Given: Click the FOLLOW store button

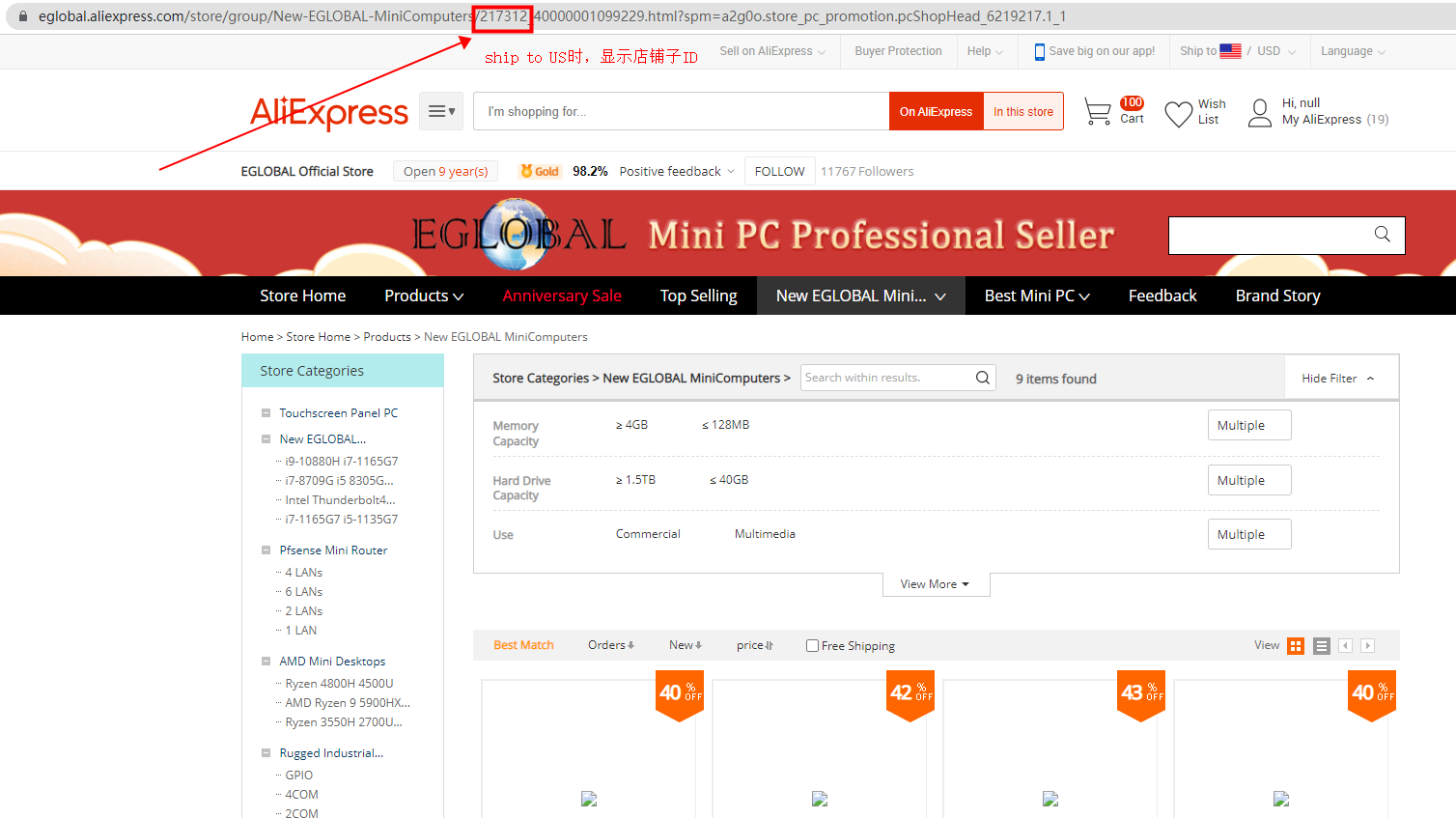Looking at the screenshot, I should tap(779, 171).
